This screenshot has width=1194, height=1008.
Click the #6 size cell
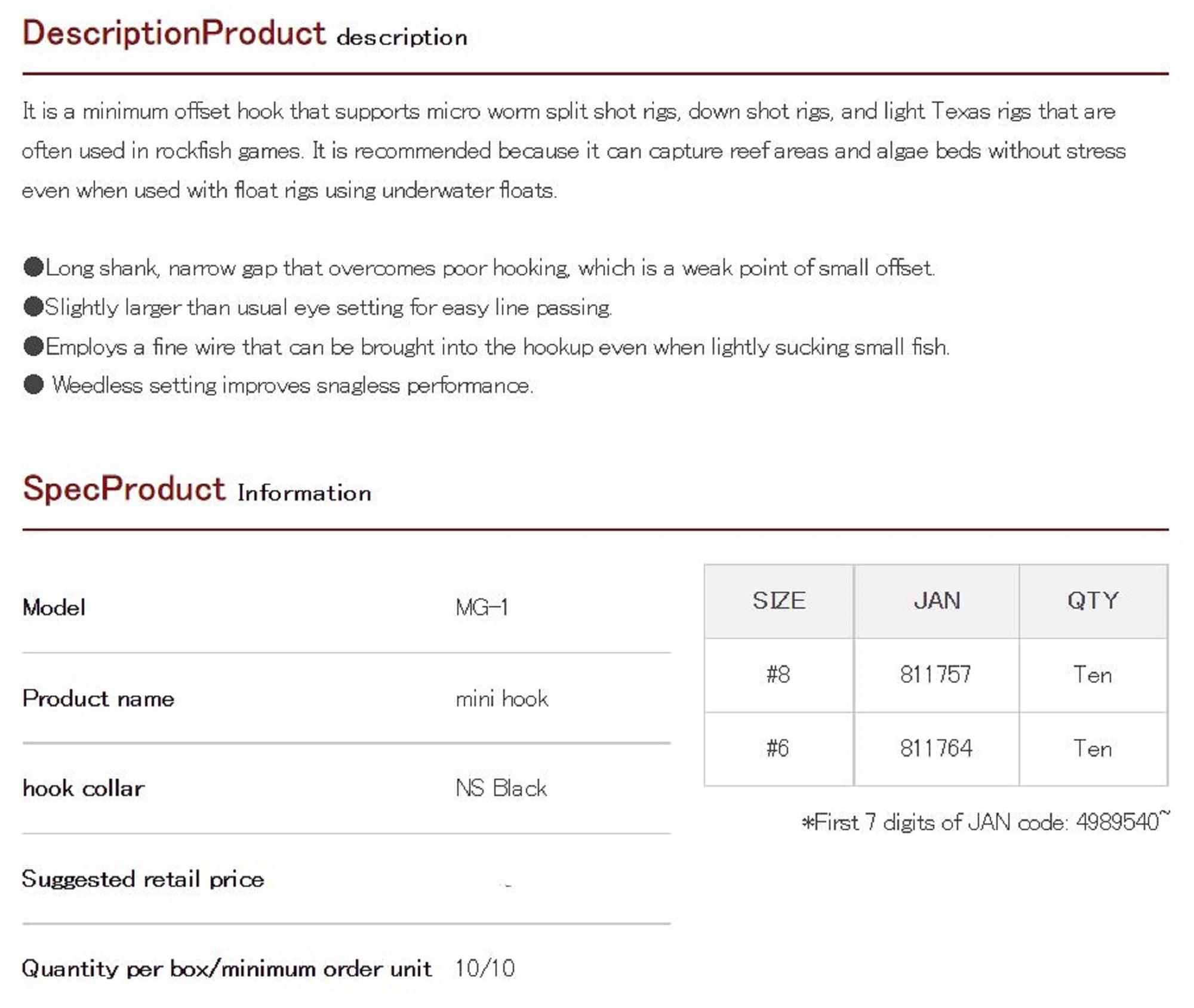(778, 748)
